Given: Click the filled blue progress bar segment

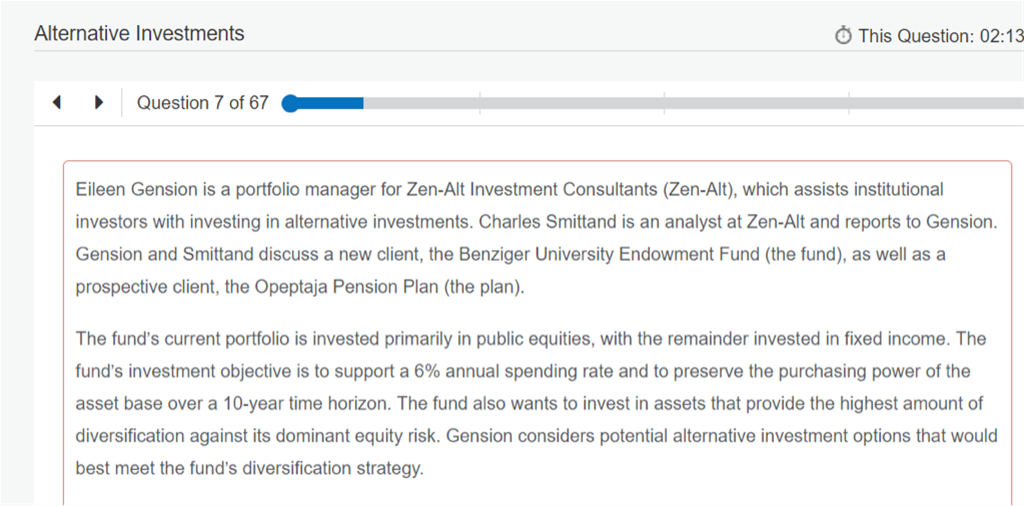Looking at the screenshot, I should pyautogui.click(x=328, y=103).
